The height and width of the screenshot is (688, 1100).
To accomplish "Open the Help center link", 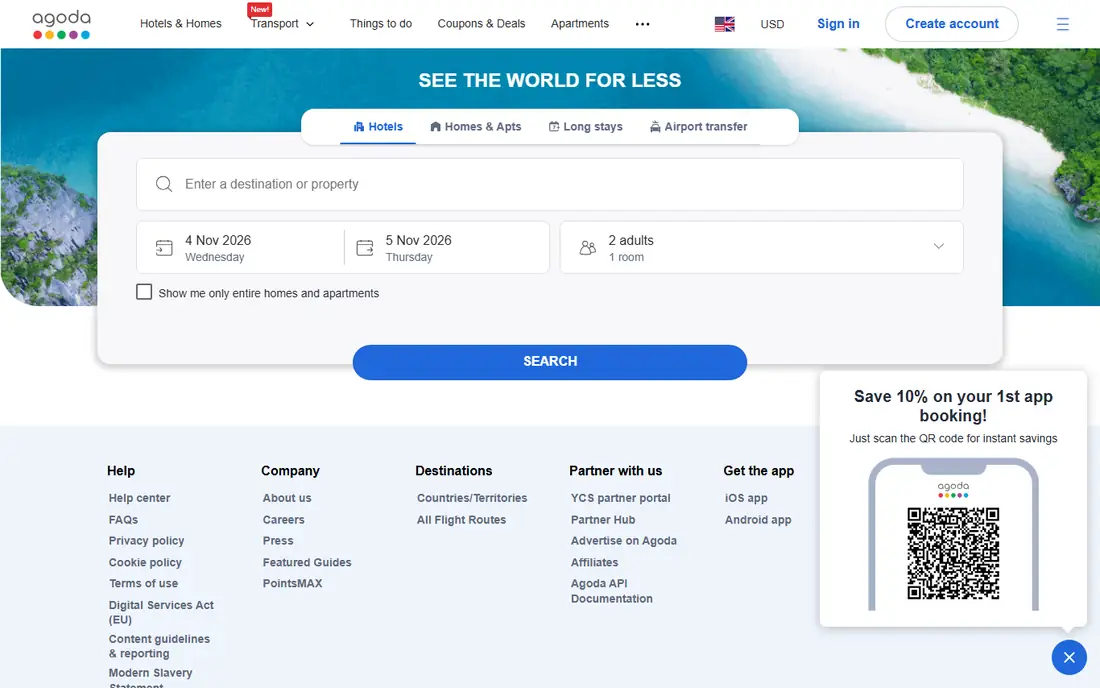I will click(140, 498).
